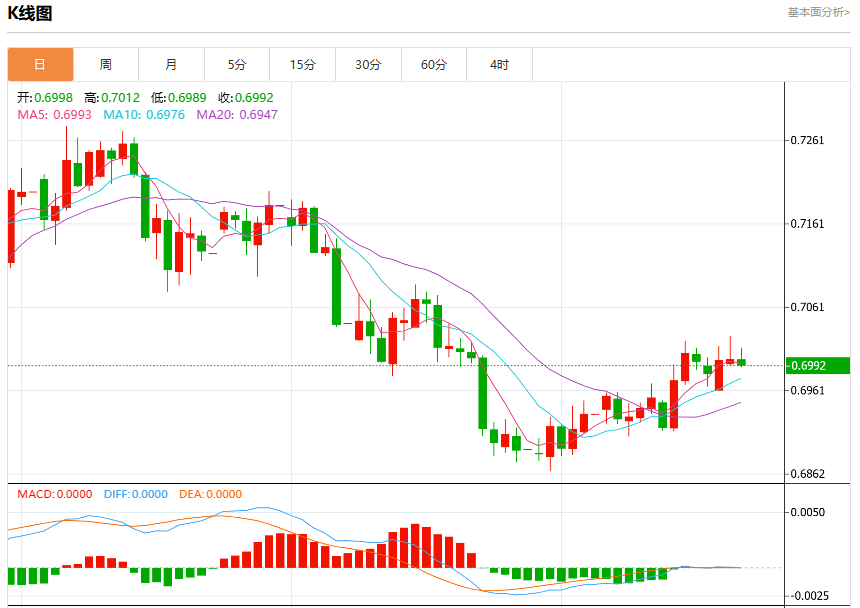The height and width of the screenshot is (608, 860).
Task: Click the 0.0050 MACD axis label
Action: [807, 512]
